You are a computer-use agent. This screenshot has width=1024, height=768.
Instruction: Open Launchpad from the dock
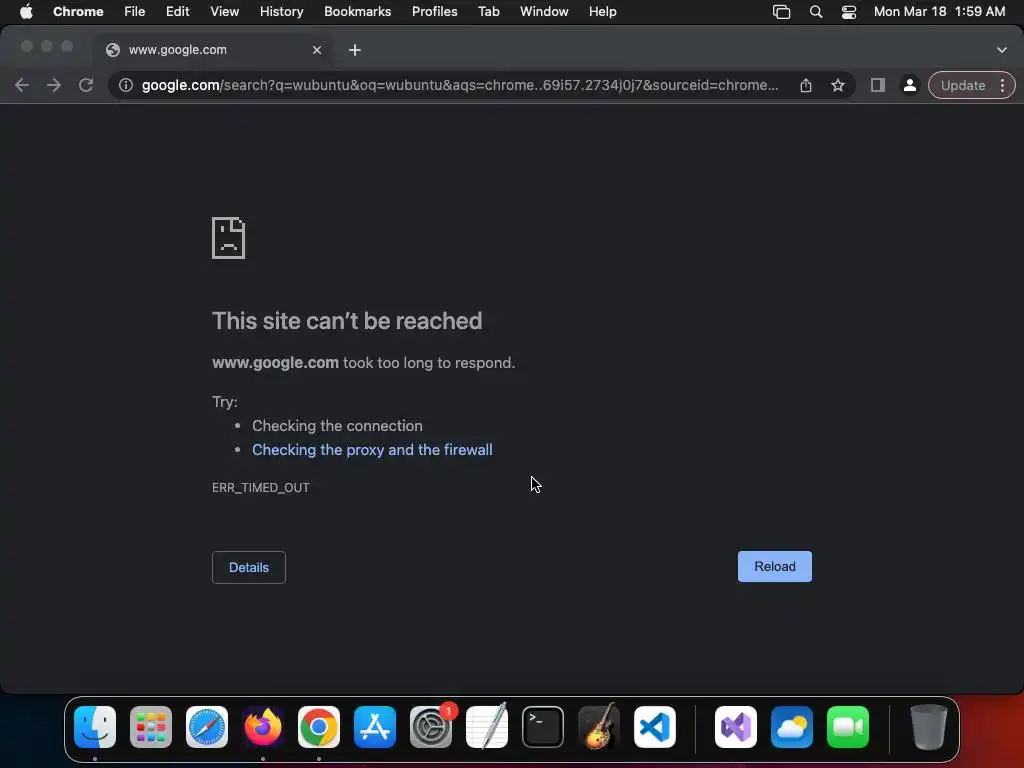pos(151,727)
